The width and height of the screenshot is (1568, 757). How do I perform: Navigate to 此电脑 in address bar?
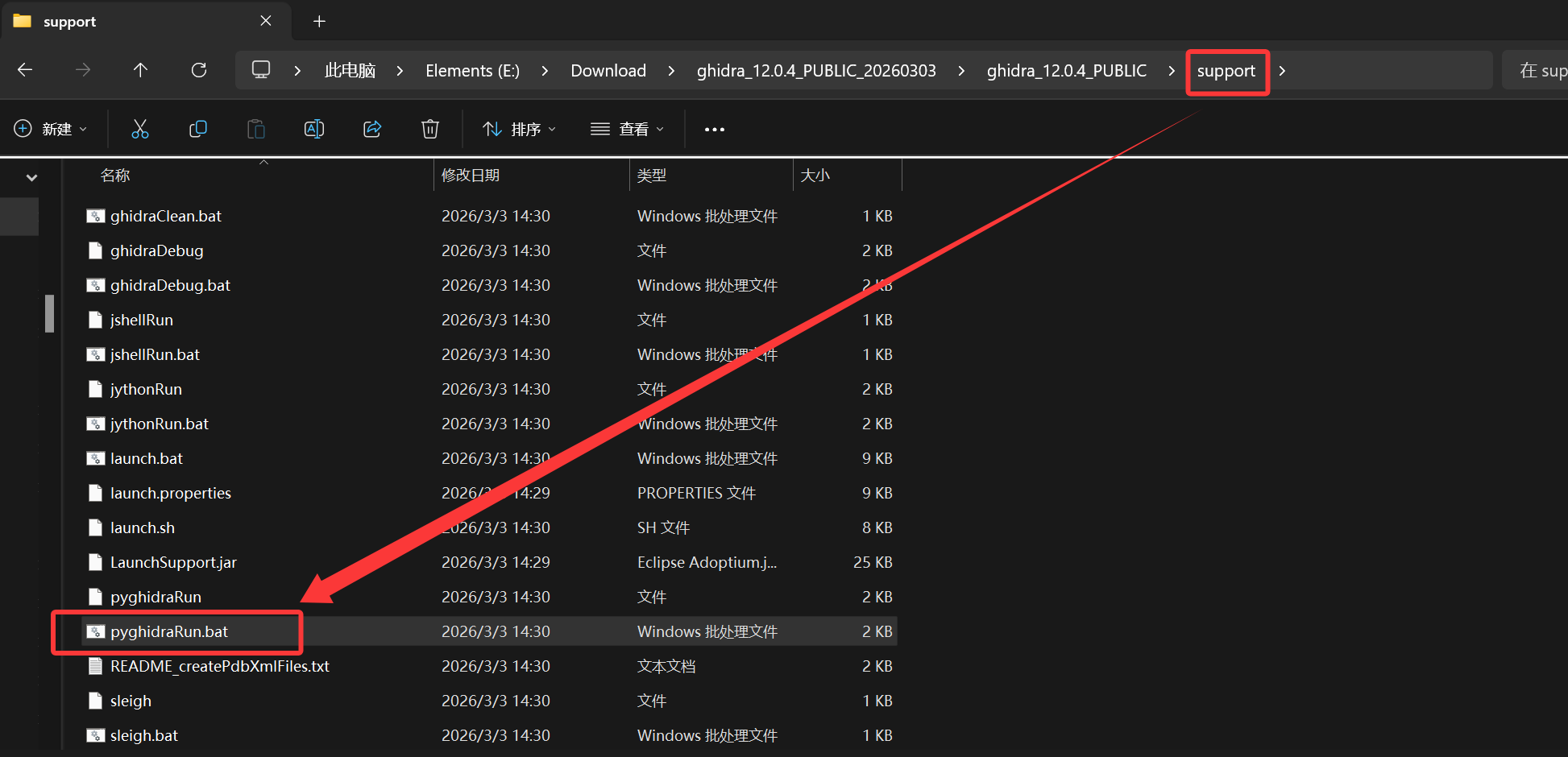(350, 71)
